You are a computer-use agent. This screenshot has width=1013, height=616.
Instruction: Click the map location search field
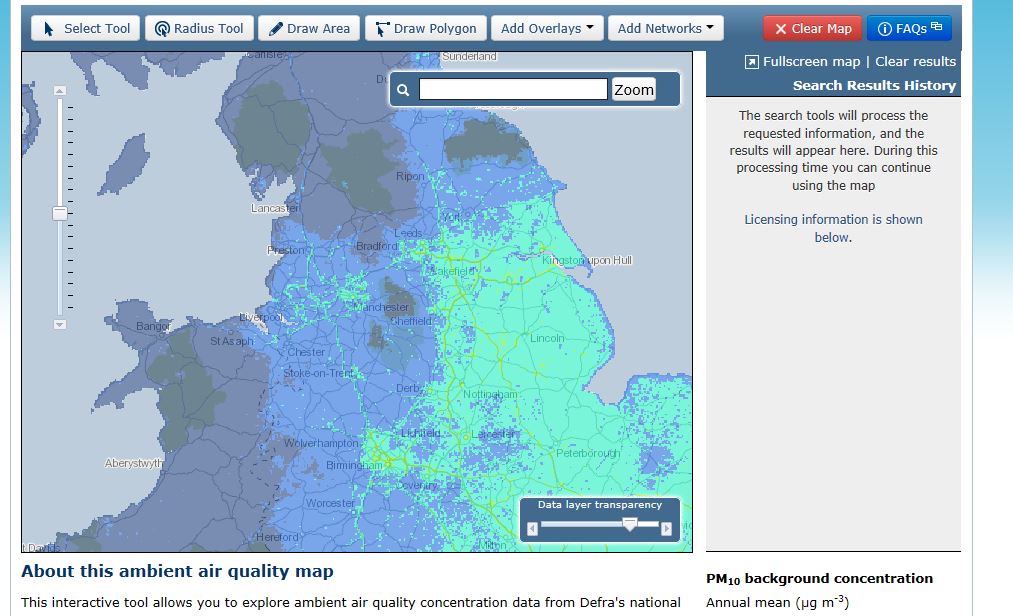pyautogui.click(x=513, y=90)
